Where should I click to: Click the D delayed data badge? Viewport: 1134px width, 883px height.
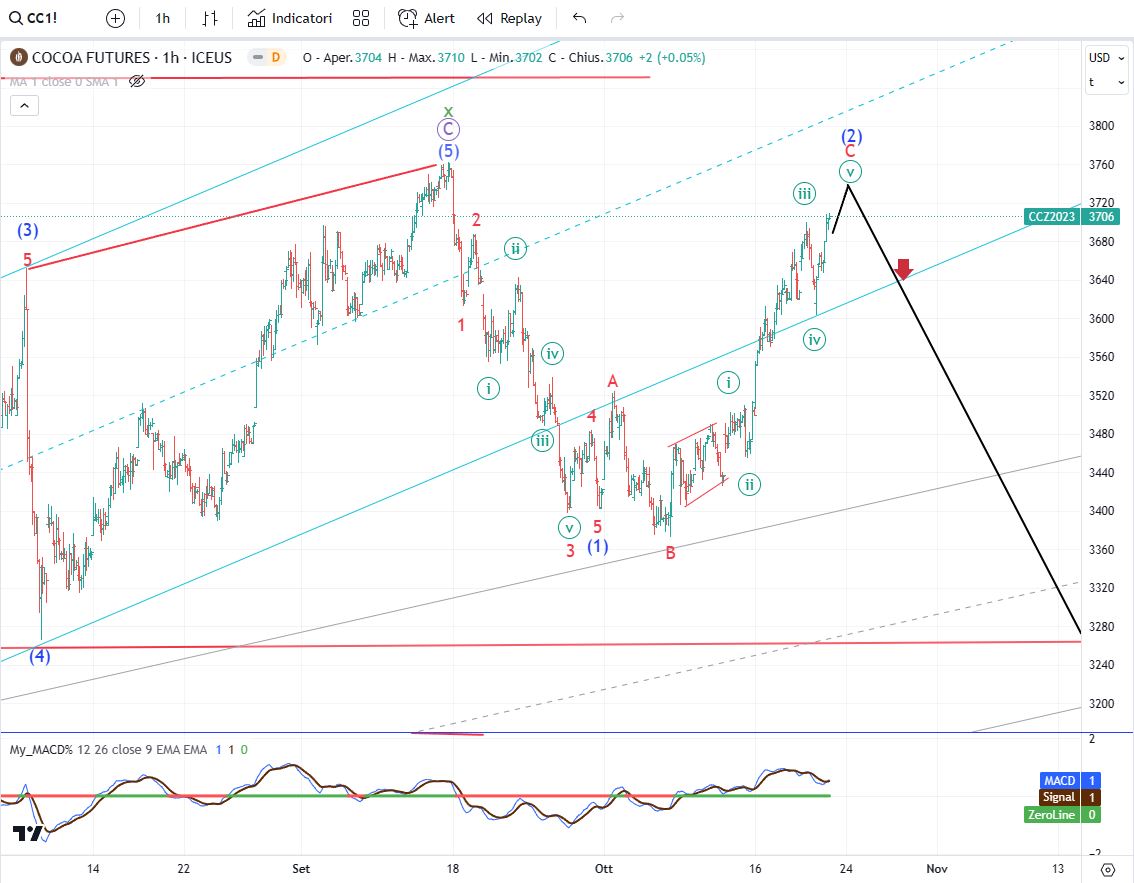276,57
